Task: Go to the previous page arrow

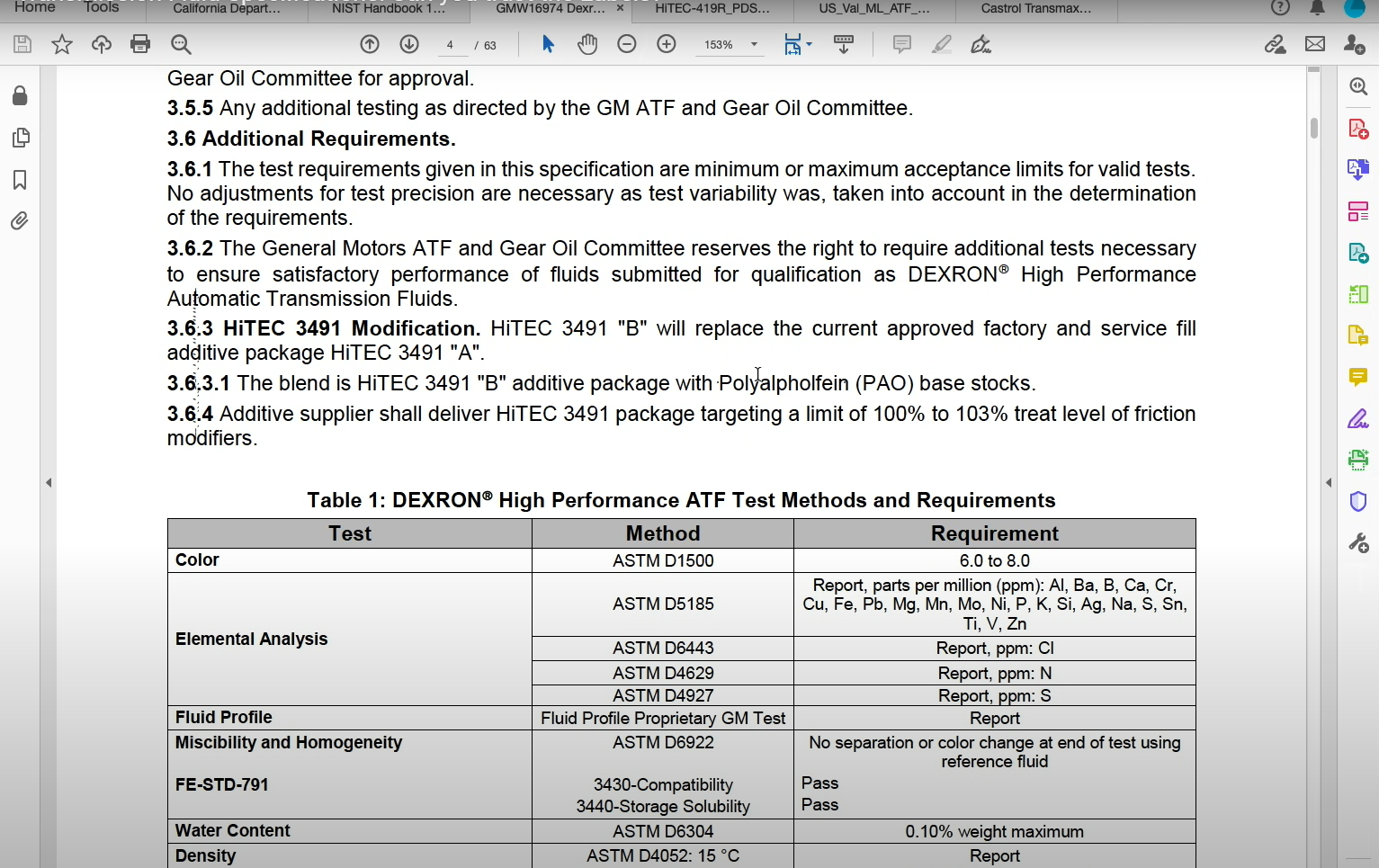Action: [370, 44]
